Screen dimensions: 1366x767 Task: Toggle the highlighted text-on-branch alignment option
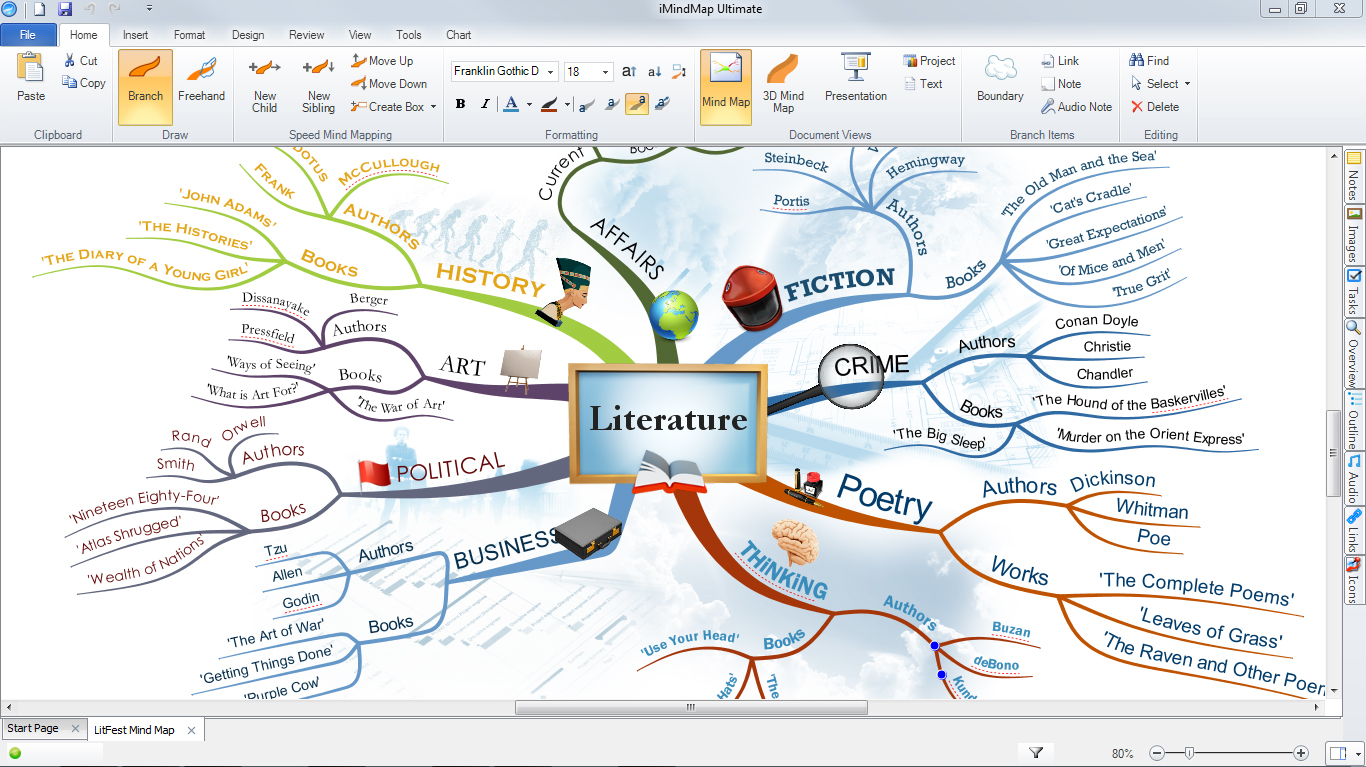coord(637,103)
